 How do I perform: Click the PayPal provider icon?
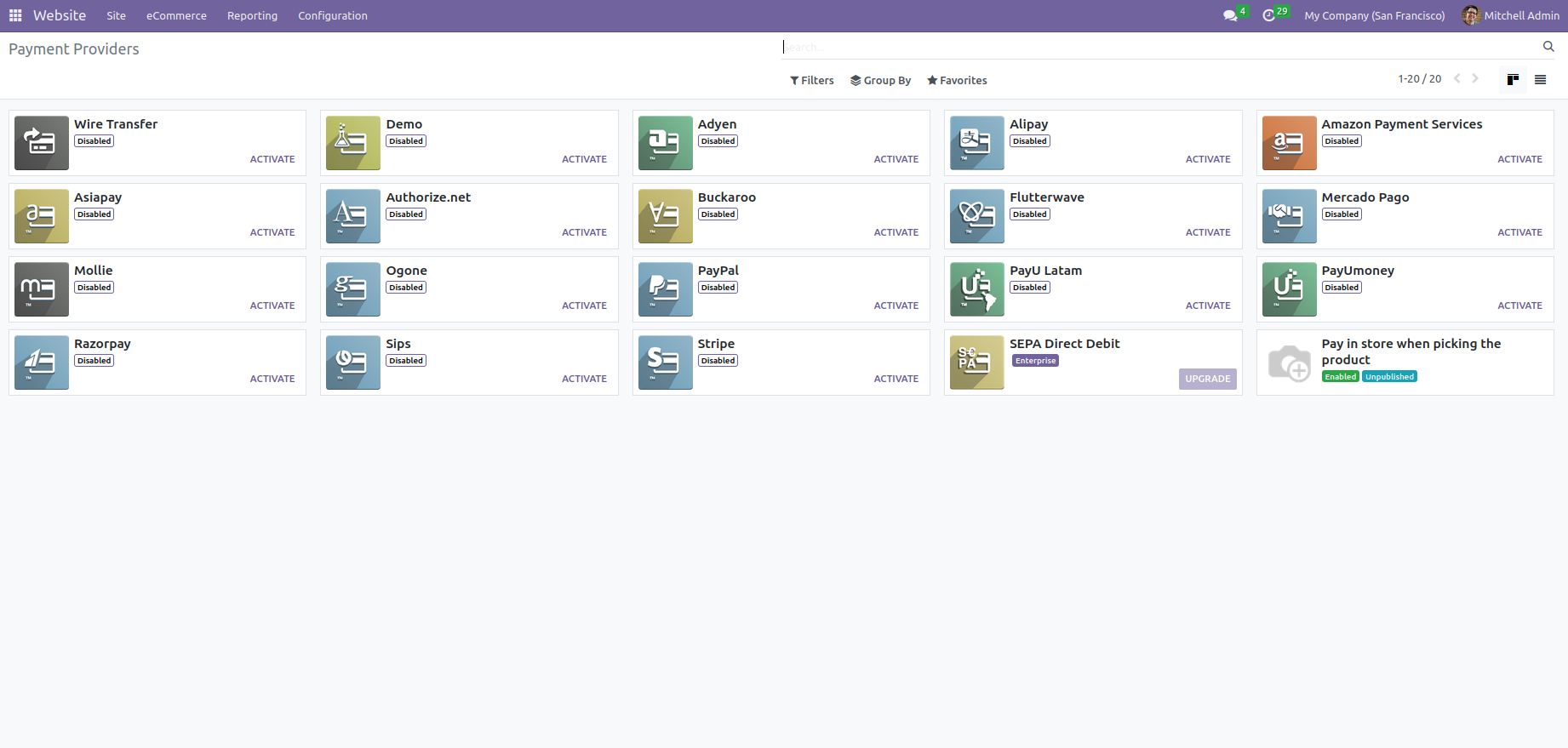point(666,289)
